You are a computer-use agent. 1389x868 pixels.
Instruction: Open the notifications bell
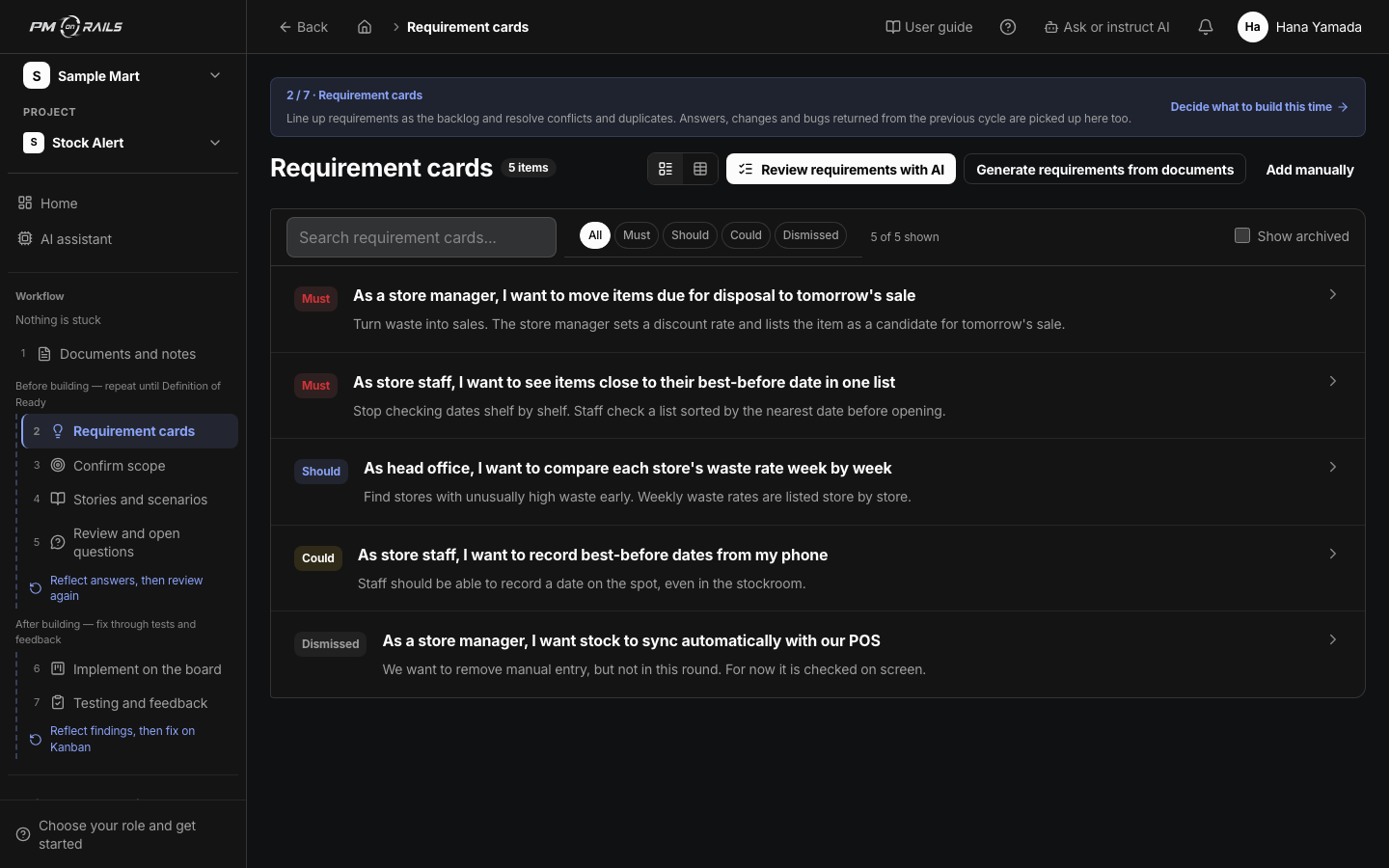click(1206, 27)
